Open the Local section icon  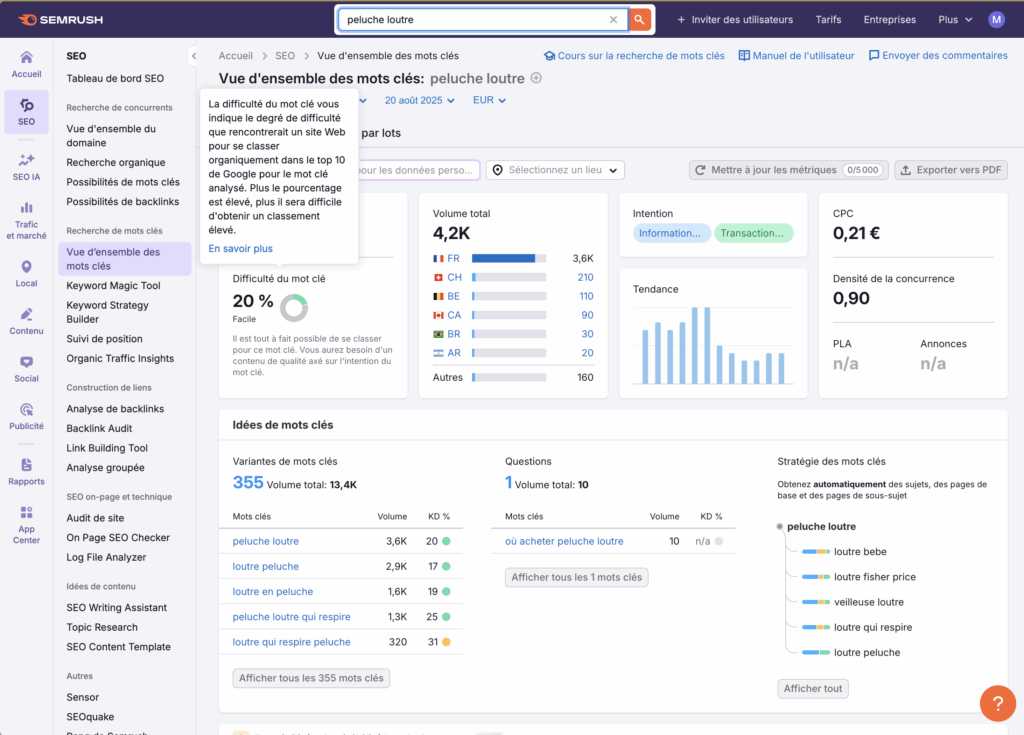[26, 274]
